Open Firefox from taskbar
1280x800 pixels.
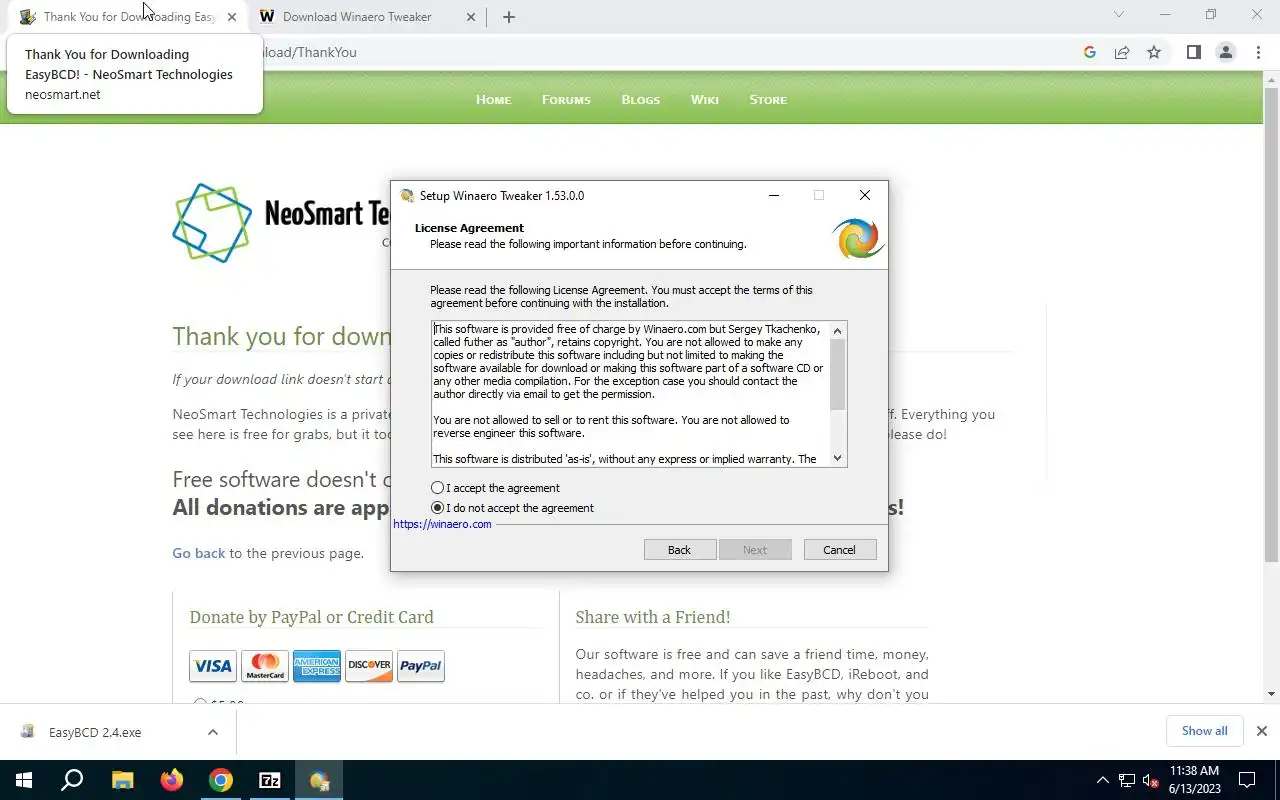pyautogui.click(x=172, y=780)
